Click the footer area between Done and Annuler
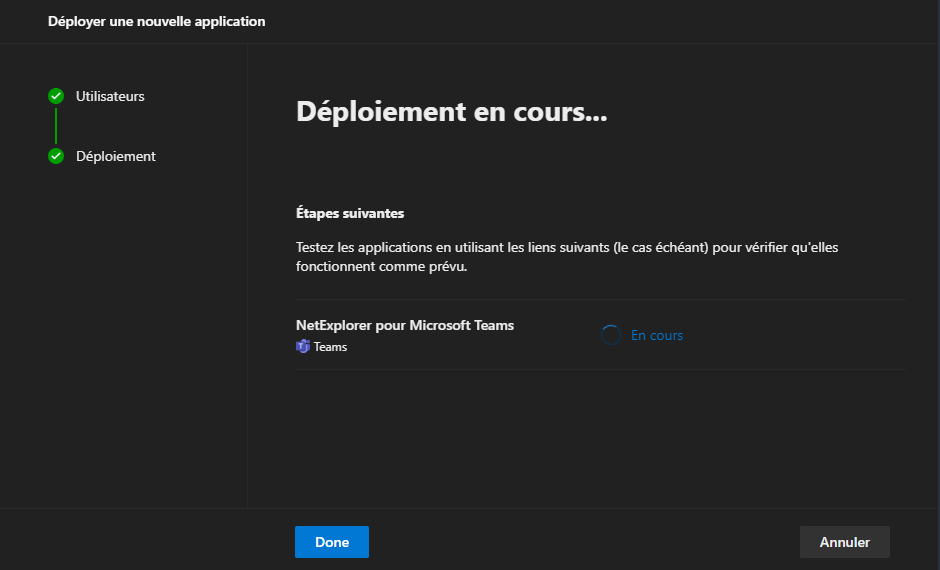The image size is (940, 570). click(x=584, y=542)
